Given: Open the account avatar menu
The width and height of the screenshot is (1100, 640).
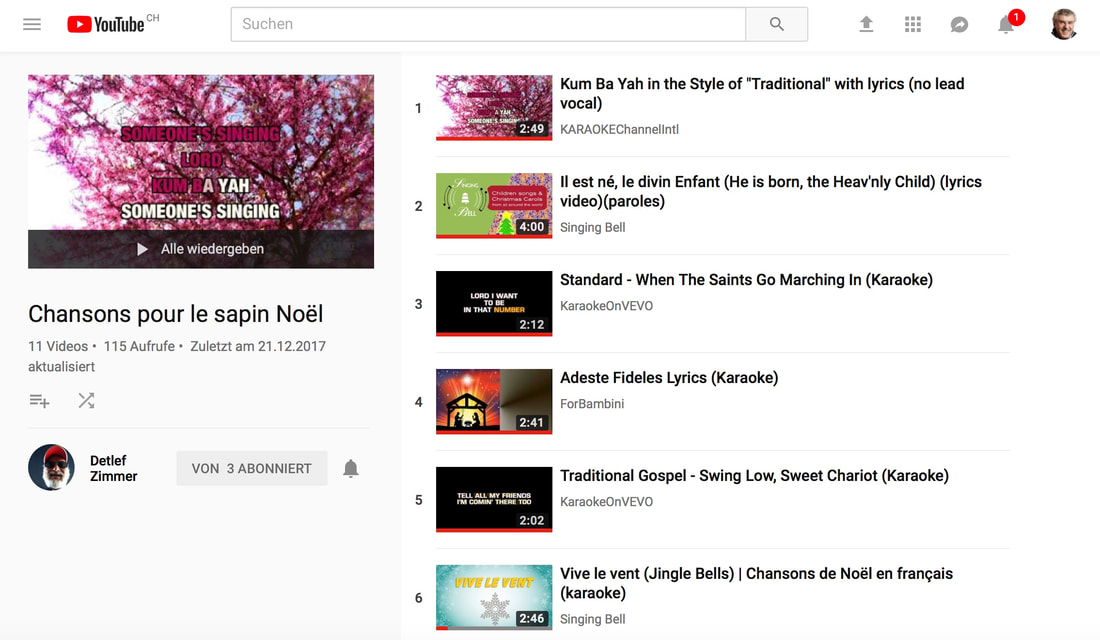Looking at the screenshot, I should coord(1064,24).
